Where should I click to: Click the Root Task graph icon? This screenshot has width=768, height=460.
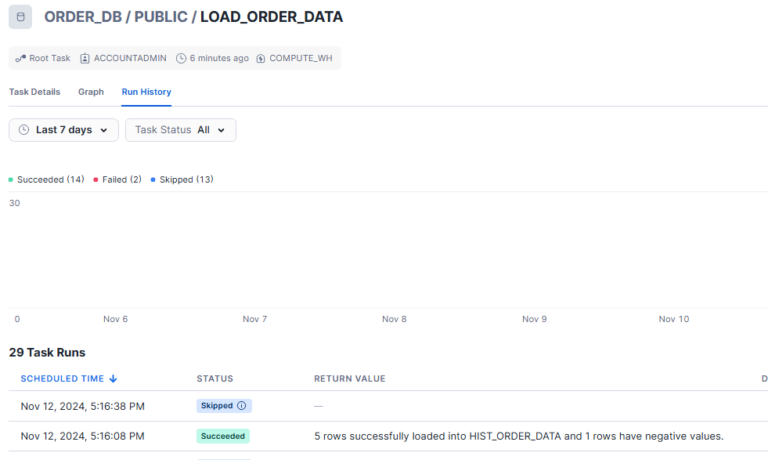[20, 58]
